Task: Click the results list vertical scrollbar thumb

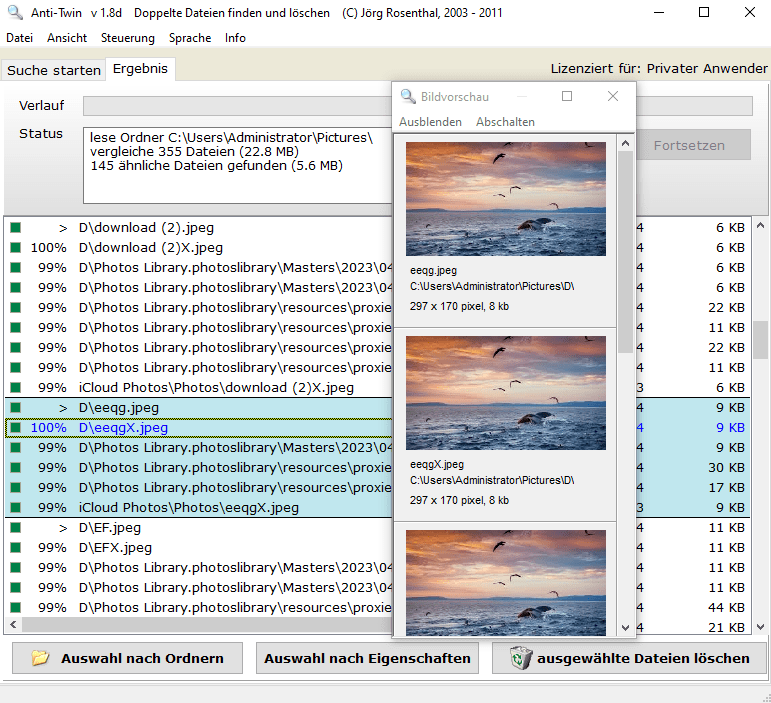Action: click(x=760, y=340)
